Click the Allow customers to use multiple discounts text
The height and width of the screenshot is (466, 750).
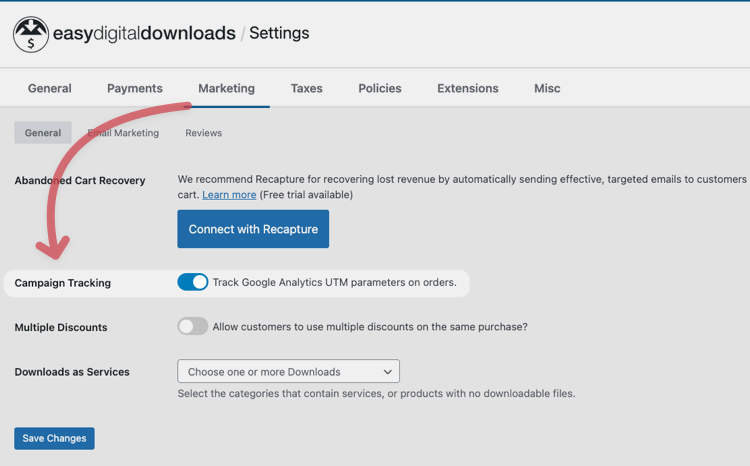(x=370, y=327)
